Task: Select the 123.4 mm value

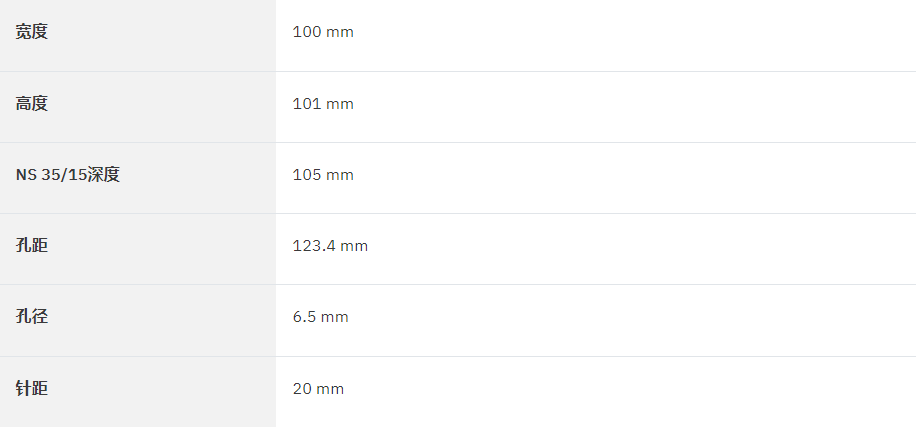Action: pyautogui.click(x=330, y=246)
